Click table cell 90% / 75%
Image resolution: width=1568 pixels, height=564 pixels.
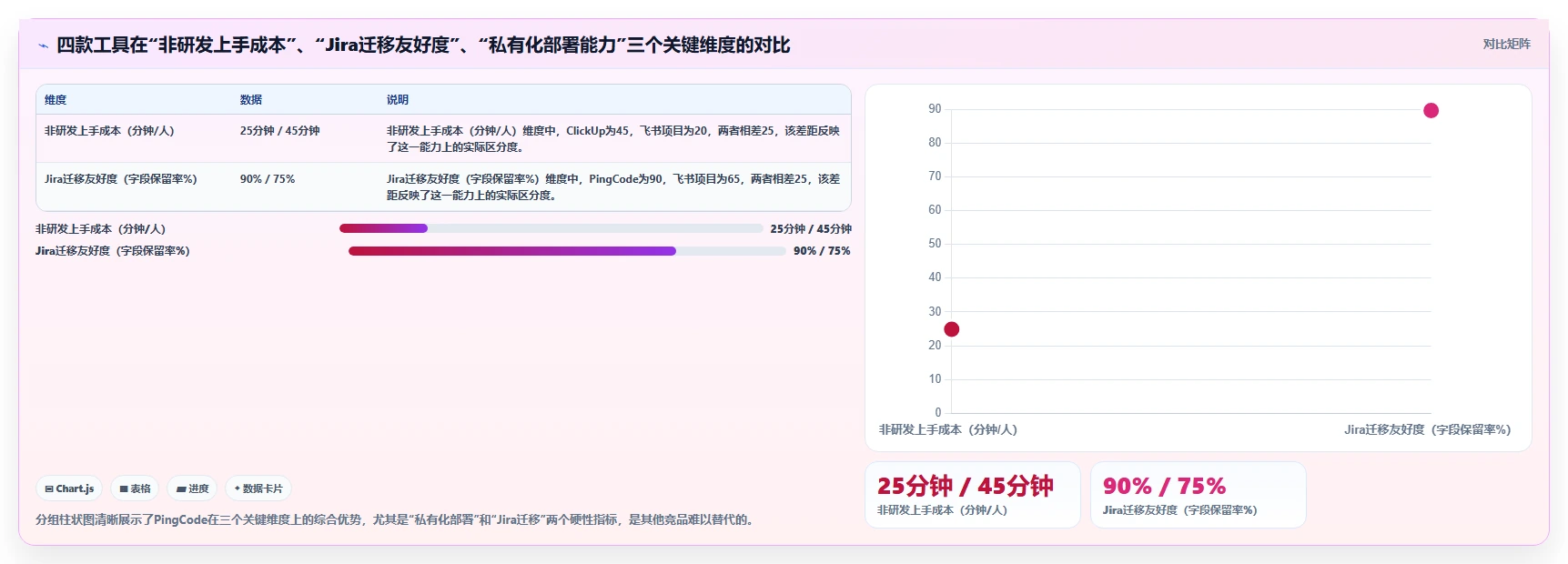[268, 179]
